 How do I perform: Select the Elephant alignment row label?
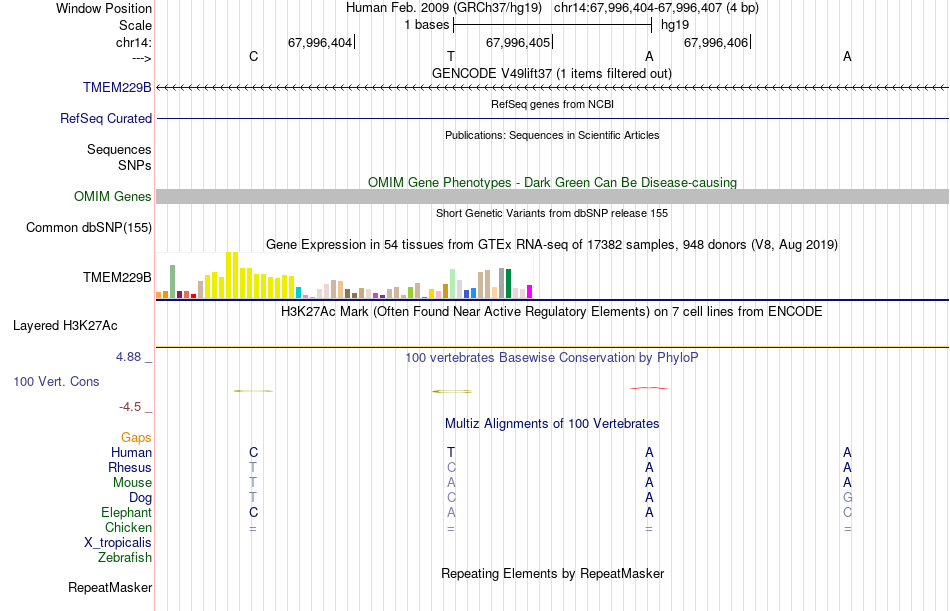[x=126, y=512]
